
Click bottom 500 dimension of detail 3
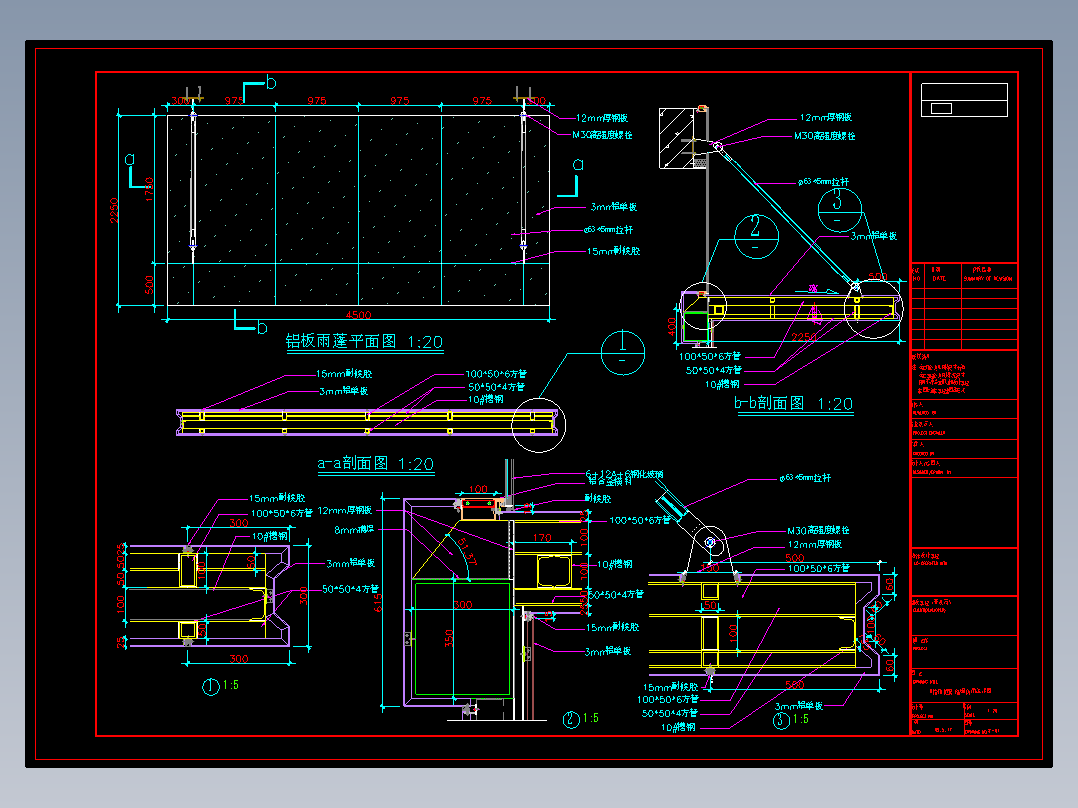[795, 684]
